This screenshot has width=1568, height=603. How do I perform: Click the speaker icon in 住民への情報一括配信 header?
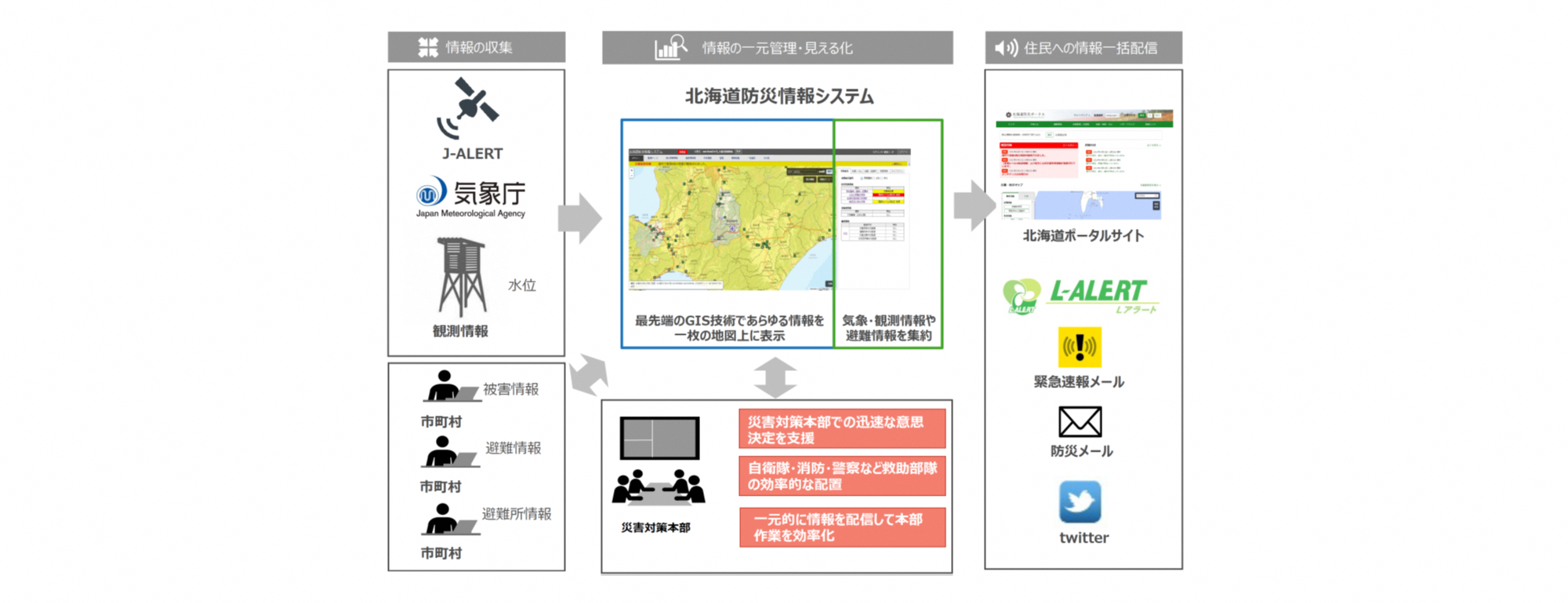[1006, 48]
